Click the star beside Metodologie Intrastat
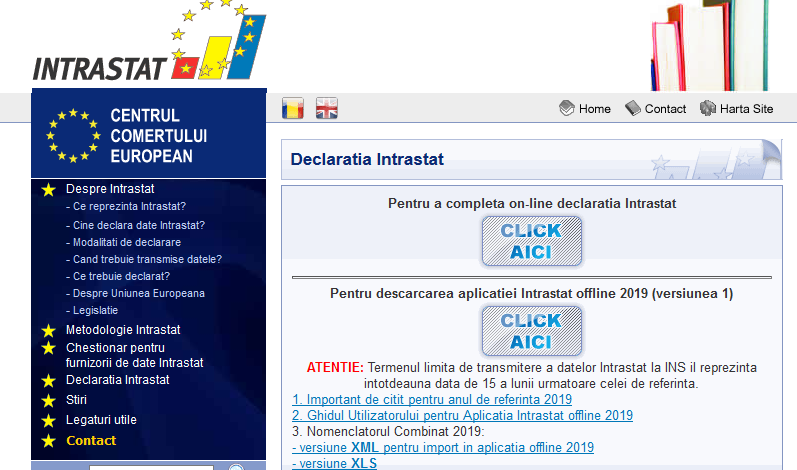797x470 pixels. point(48,331)
